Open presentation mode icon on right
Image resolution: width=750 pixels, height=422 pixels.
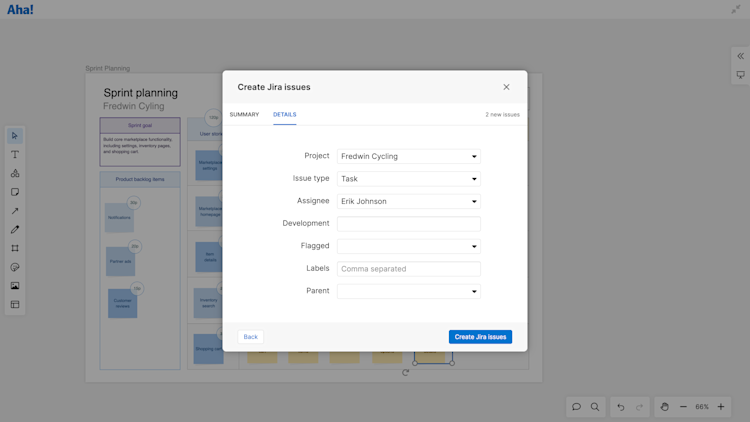740,75
